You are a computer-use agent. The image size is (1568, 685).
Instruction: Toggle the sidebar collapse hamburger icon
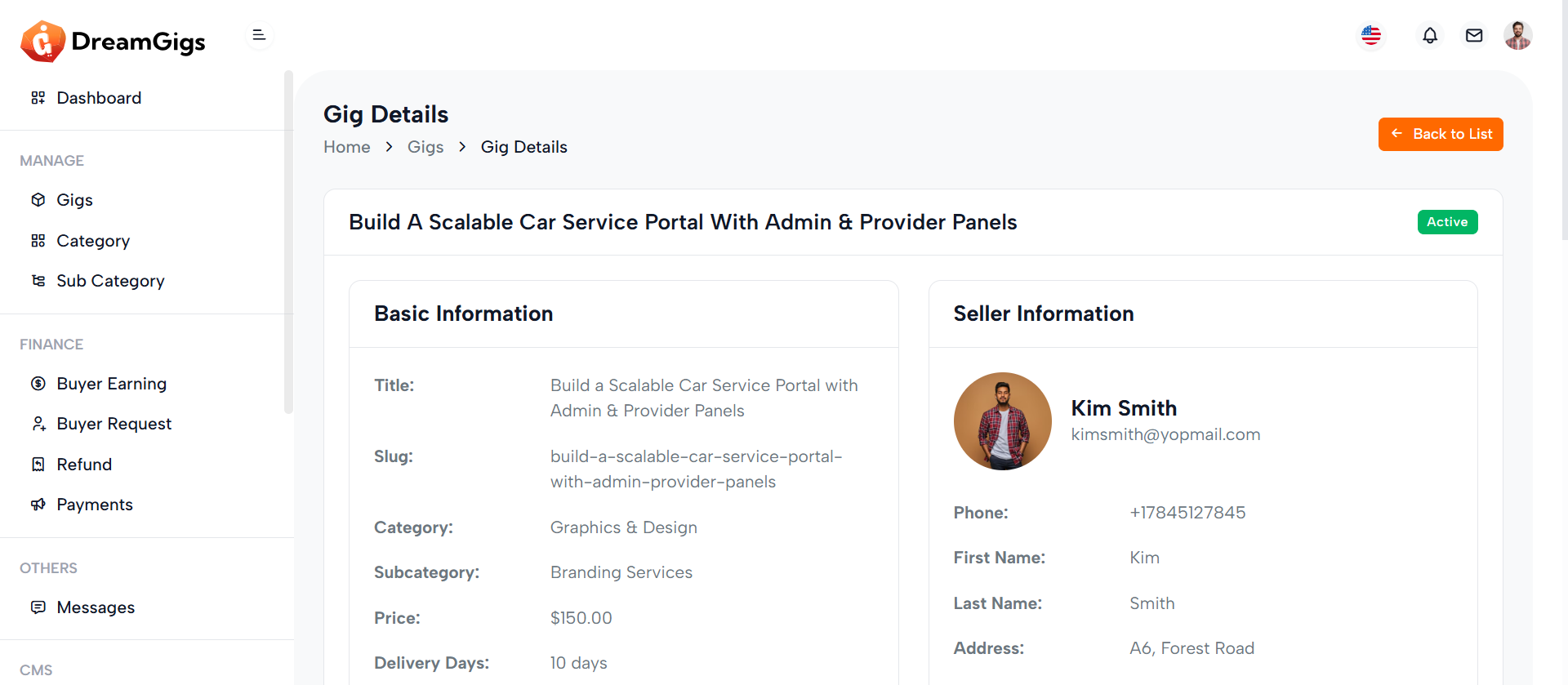(x=259, y=35)
